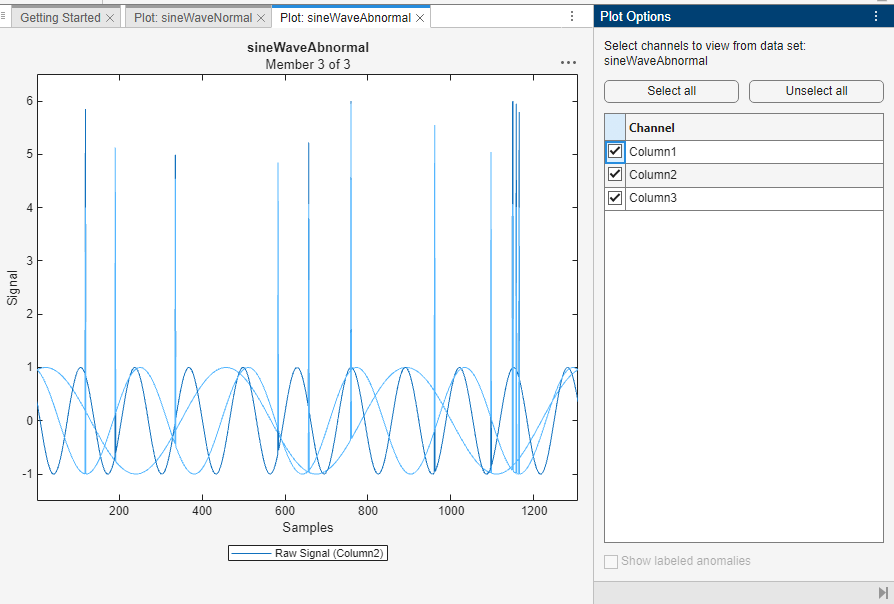Toggle the Column2 channel checkbox
This screenshot has height=604, width=894.
pos(615,175)
